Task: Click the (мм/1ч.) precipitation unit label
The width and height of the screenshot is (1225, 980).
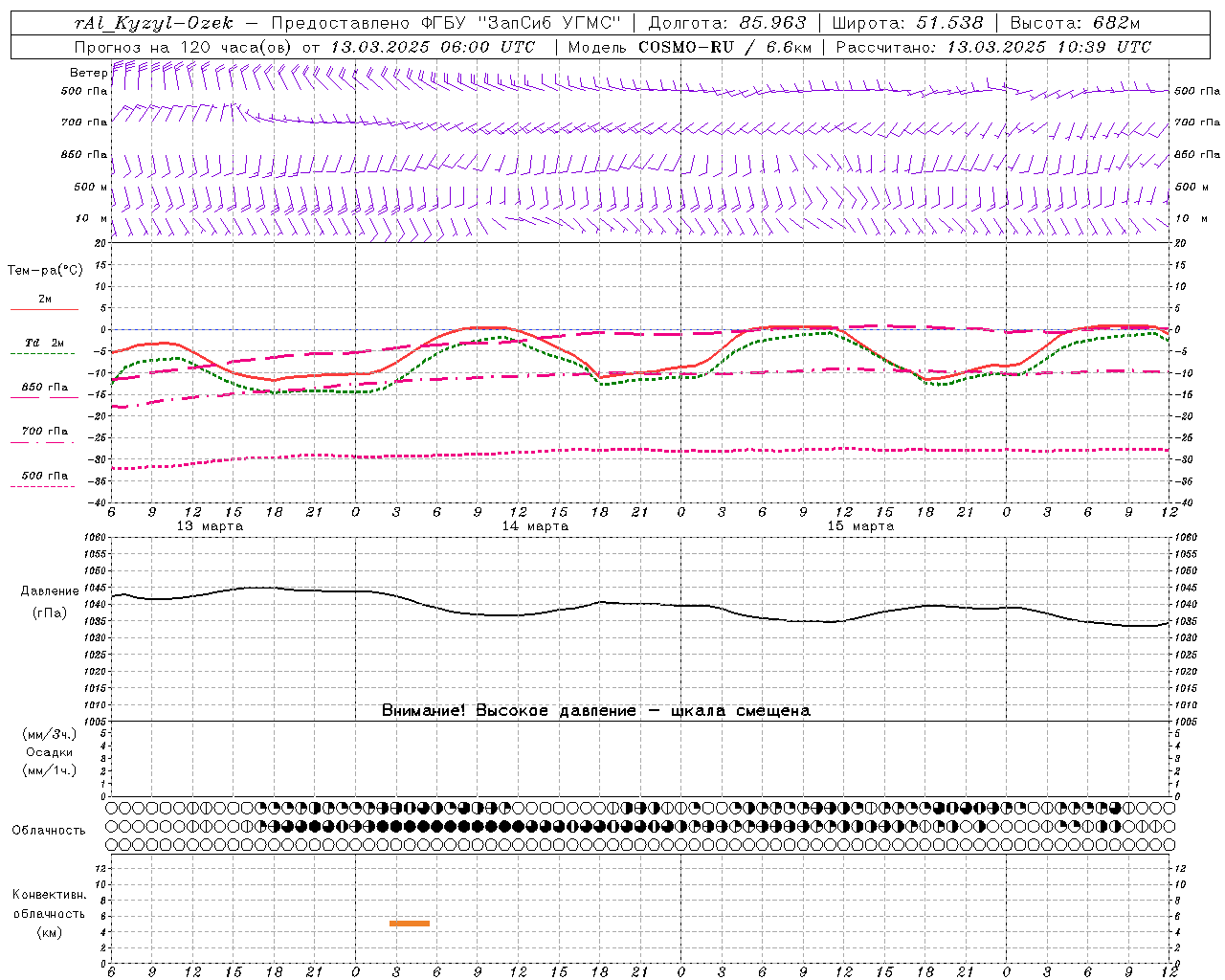Action: point(50,770)
